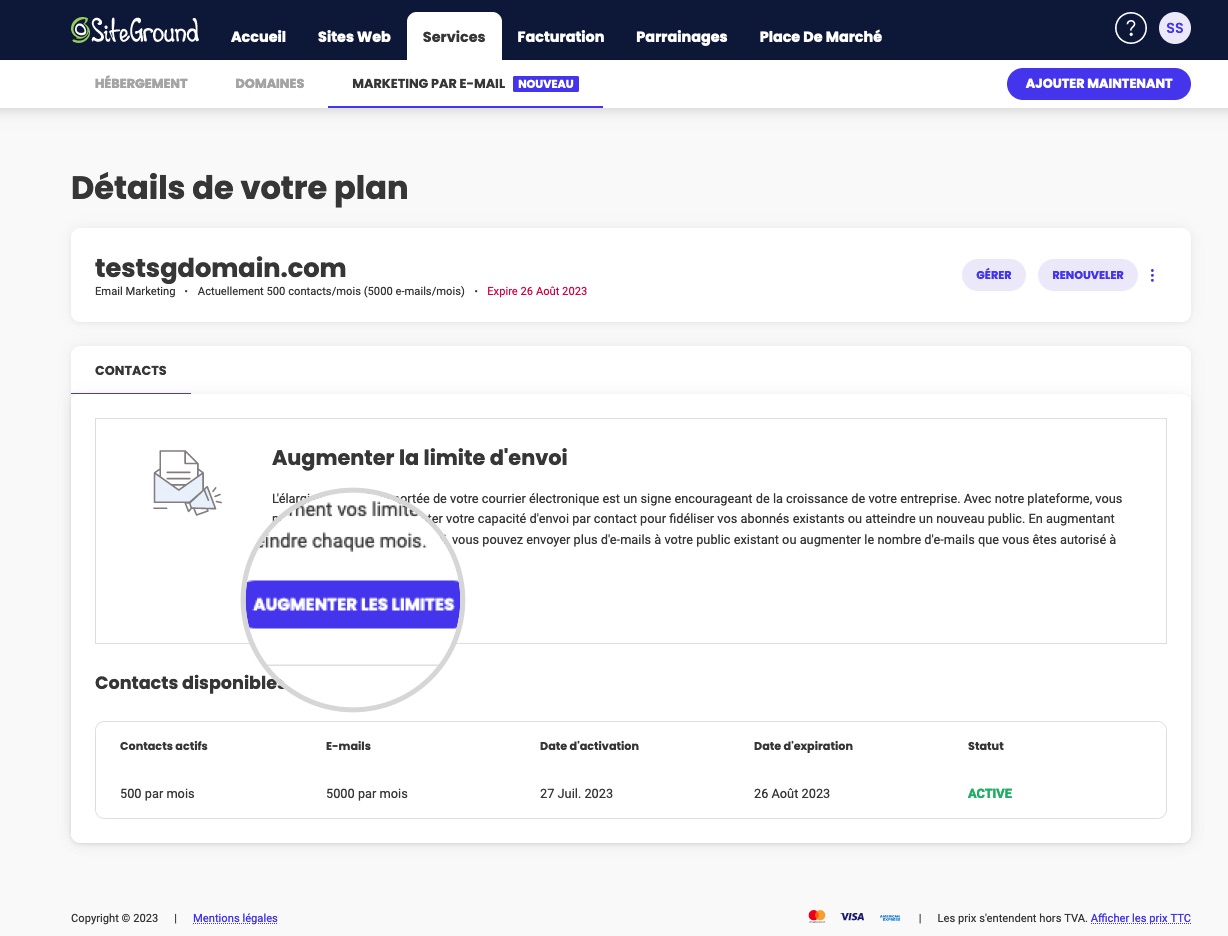Switch to the Domaines sub-tab
The image size is (1228, 936).
pyautogui.click(x=270, y=84)
